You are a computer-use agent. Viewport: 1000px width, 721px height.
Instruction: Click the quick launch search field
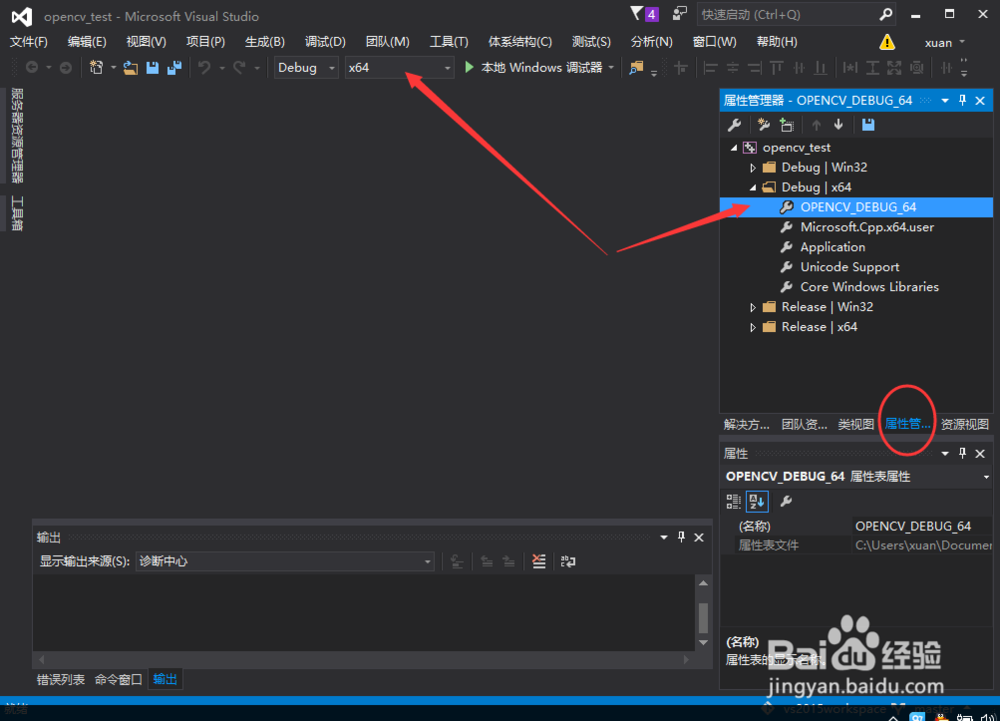[788, 14]
